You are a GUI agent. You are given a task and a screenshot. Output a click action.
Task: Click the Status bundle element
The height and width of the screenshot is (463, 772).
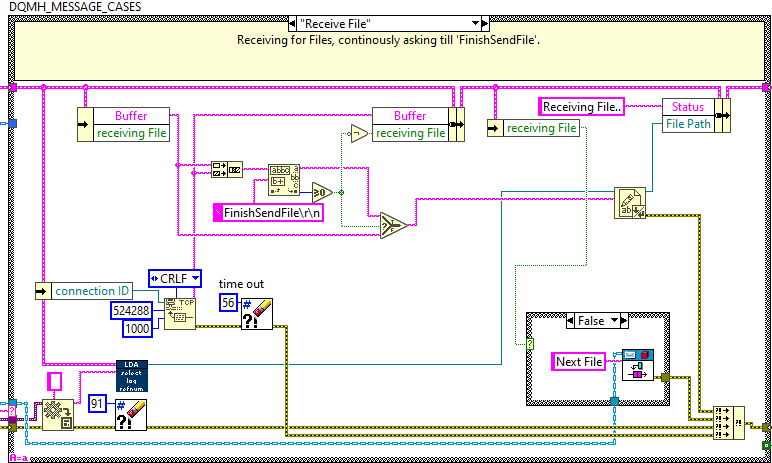tap(688, 107)
